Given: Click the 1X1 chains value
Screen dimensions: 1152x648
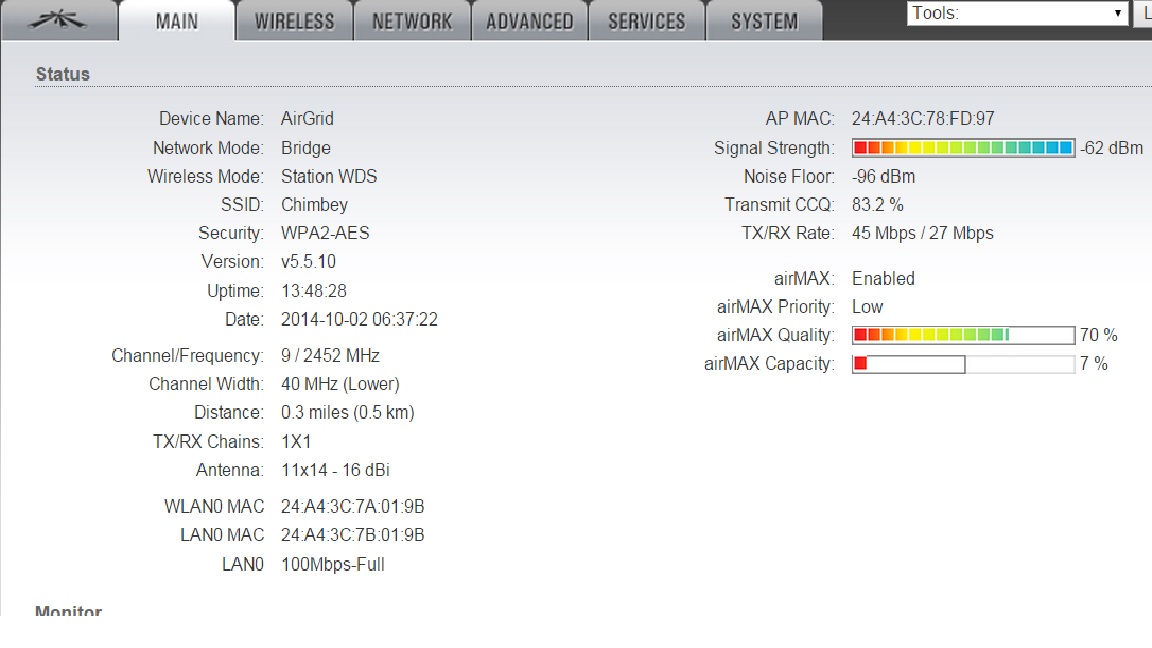Looking at the screenshot, I should pos(296,442).
